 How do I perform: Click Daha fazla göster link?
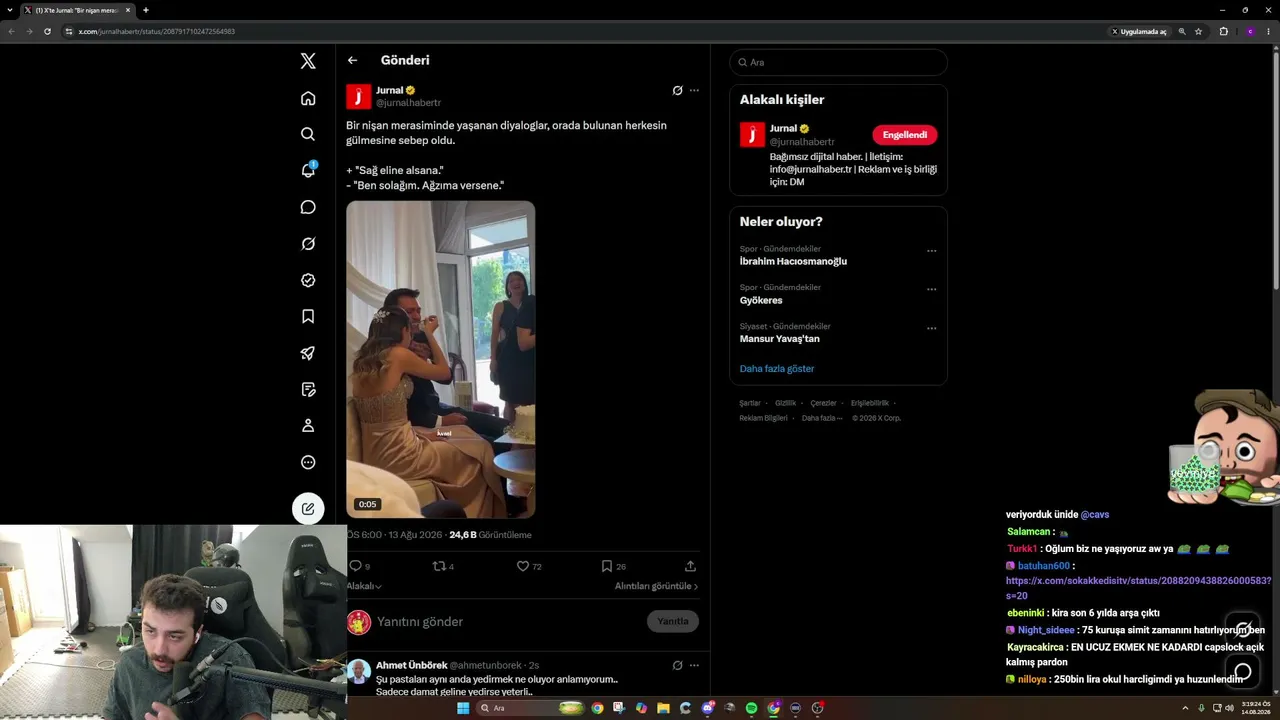tap(777, 369)
